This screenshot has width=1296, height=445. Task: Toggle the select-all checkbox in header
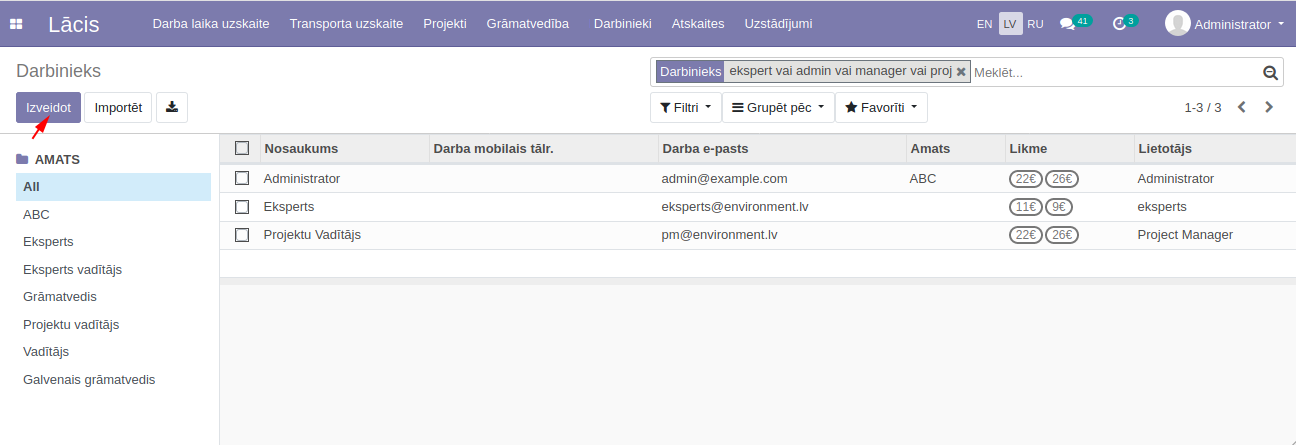pos(242,148)
